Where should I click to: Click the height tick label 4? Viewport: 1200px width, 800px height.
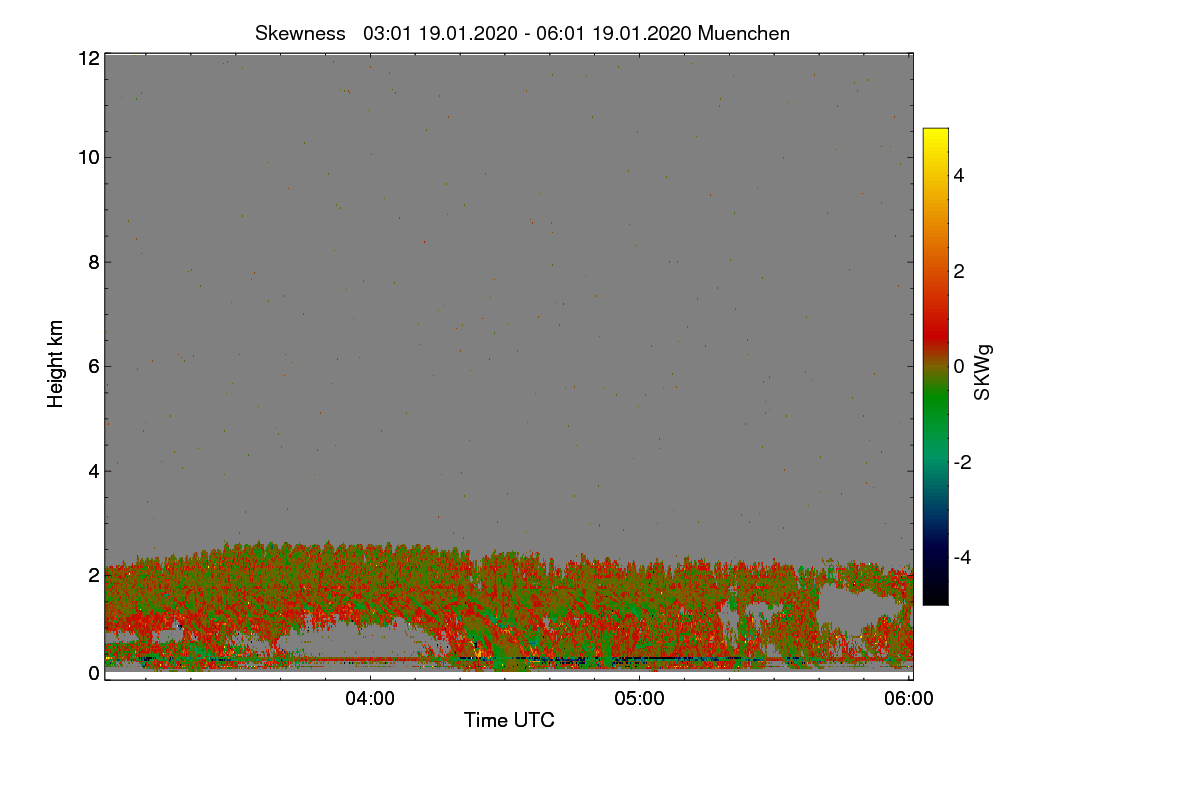tap(93, 470)
